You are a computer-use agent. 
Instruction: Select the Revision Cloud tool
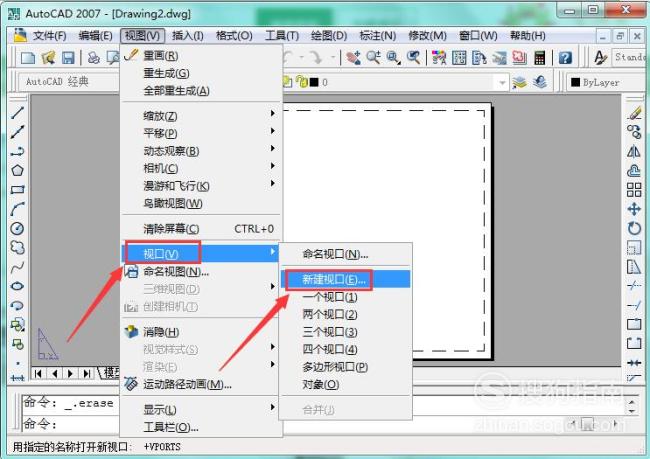[x=17, y=248]
